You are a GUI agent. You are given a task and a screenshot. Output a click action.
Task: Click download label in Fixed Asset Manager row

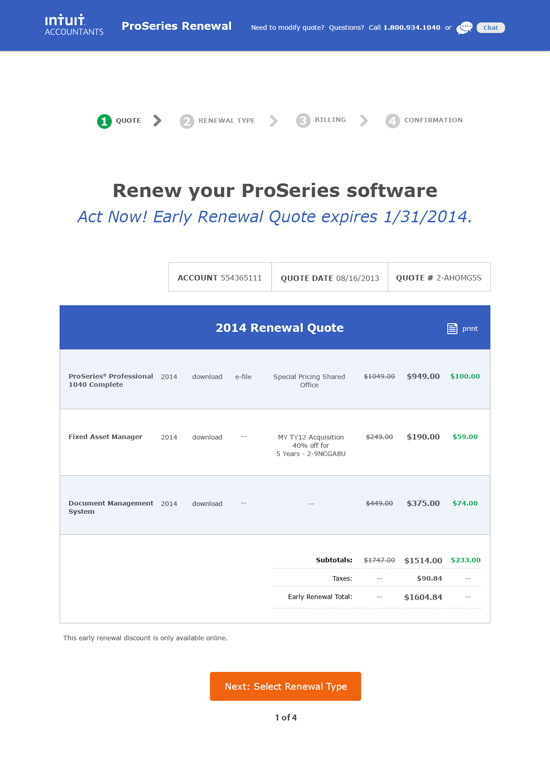point(207,437)
